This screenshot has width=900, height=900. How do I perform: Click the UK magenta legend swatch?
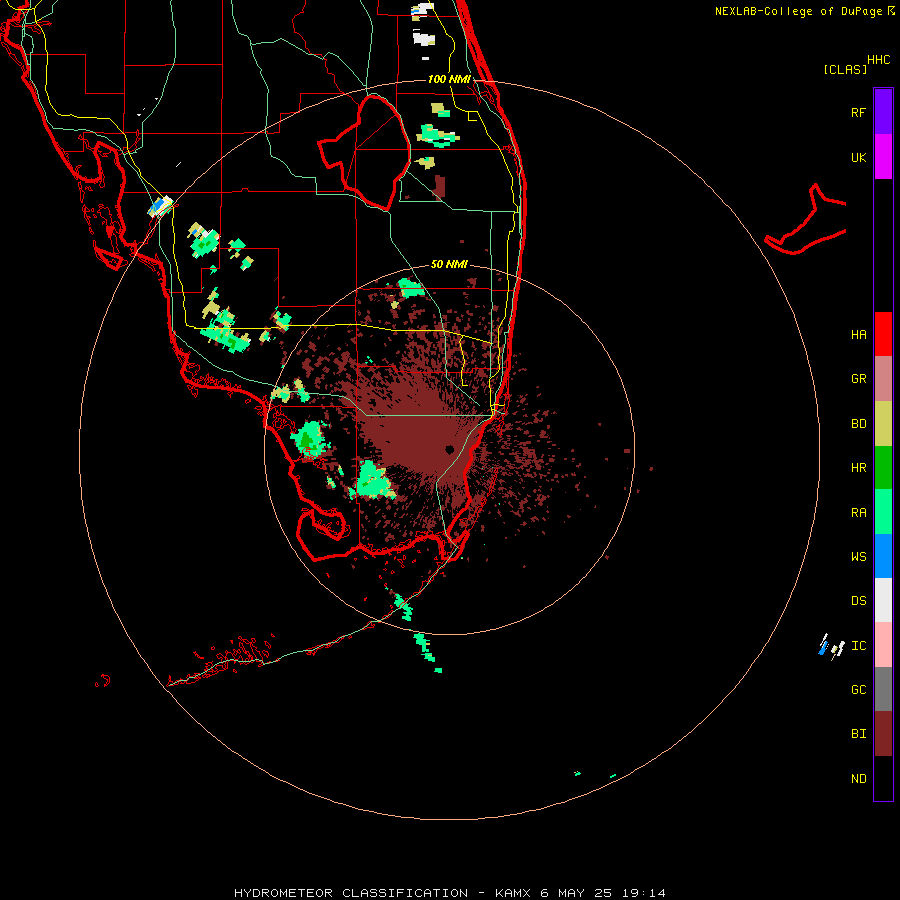coord(883,157)
